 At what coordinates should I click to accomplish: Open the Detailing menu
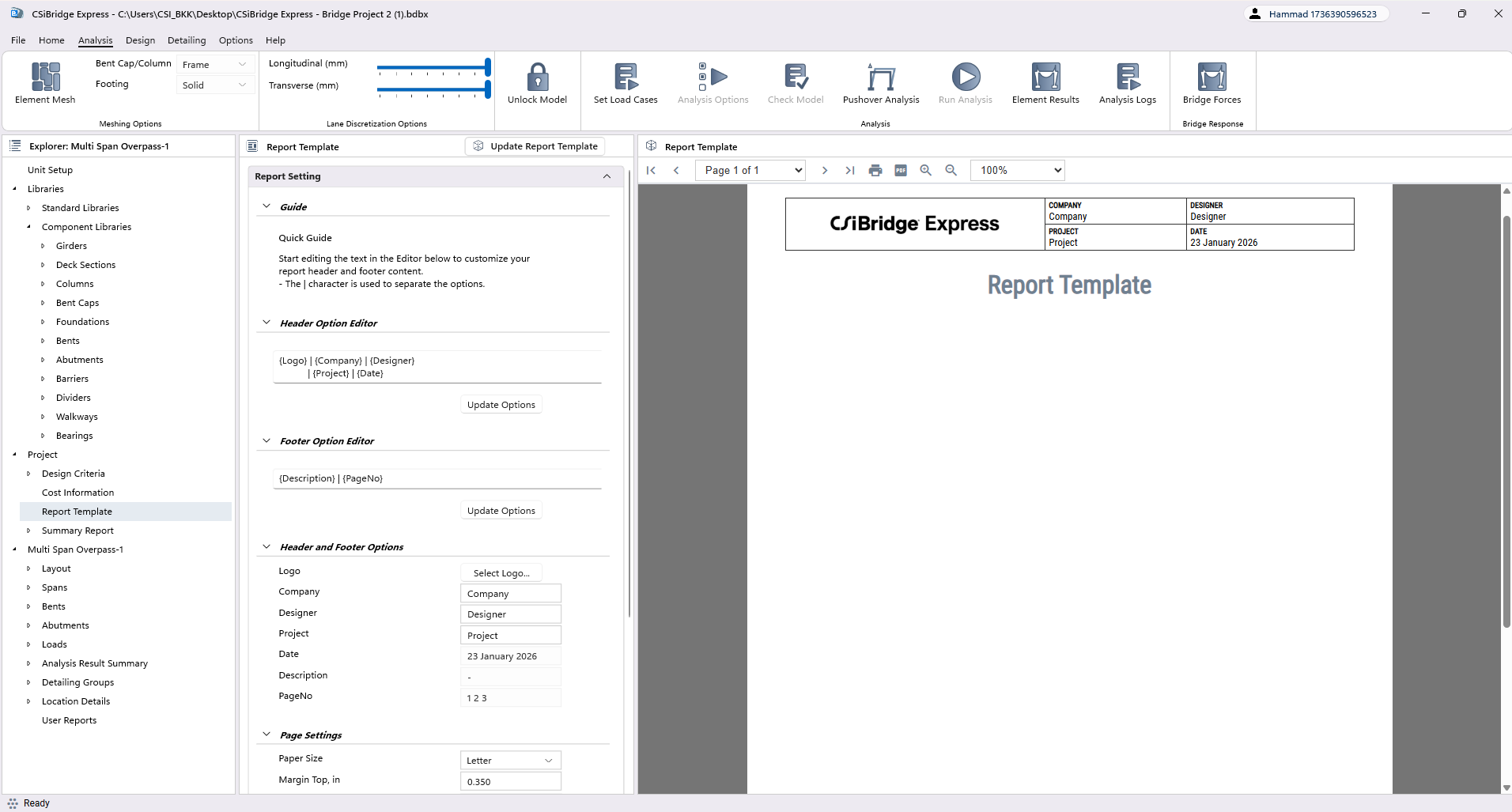(x=187, y=40)
